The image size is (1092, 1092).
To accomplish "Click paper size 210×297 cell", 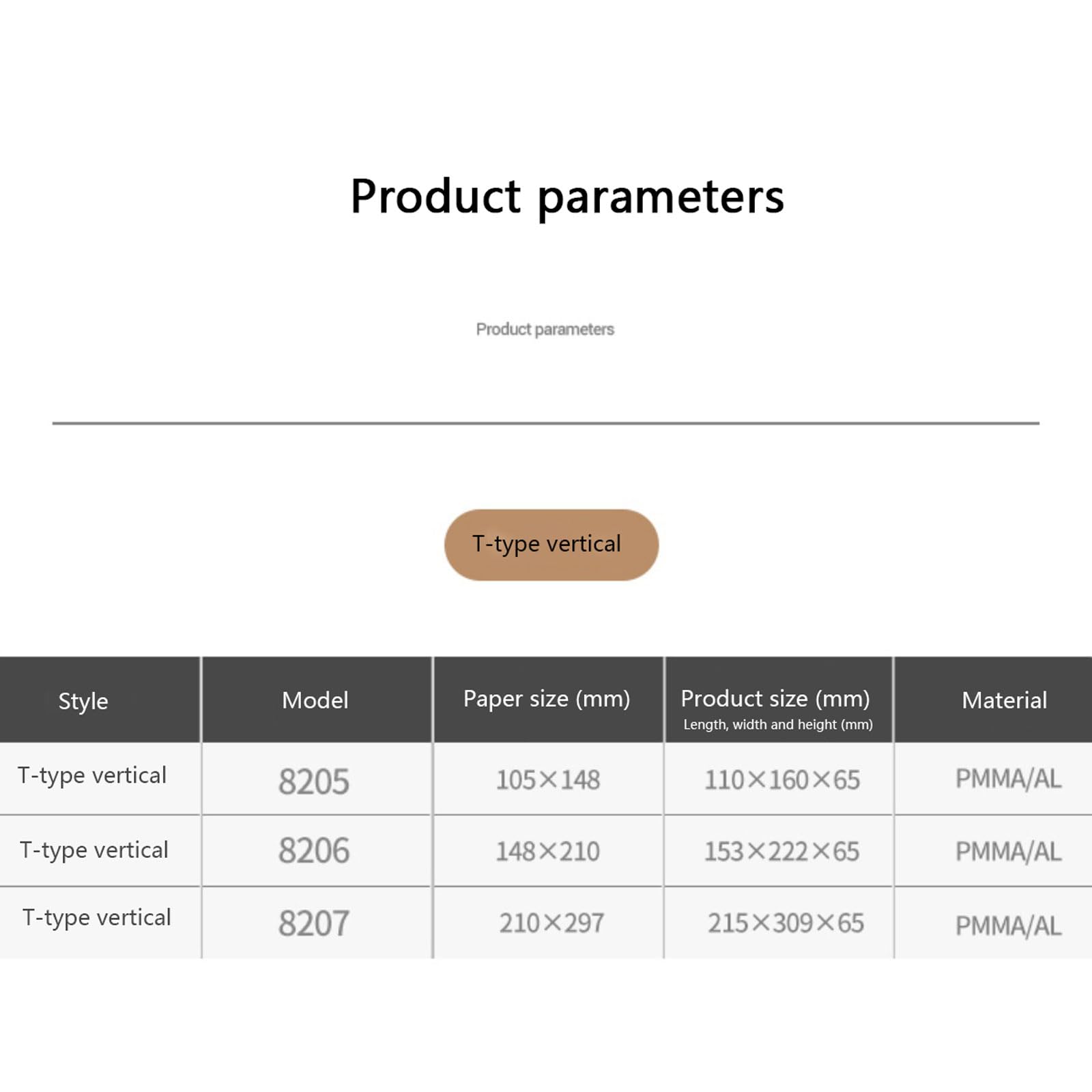I will [x=548, y=923].
